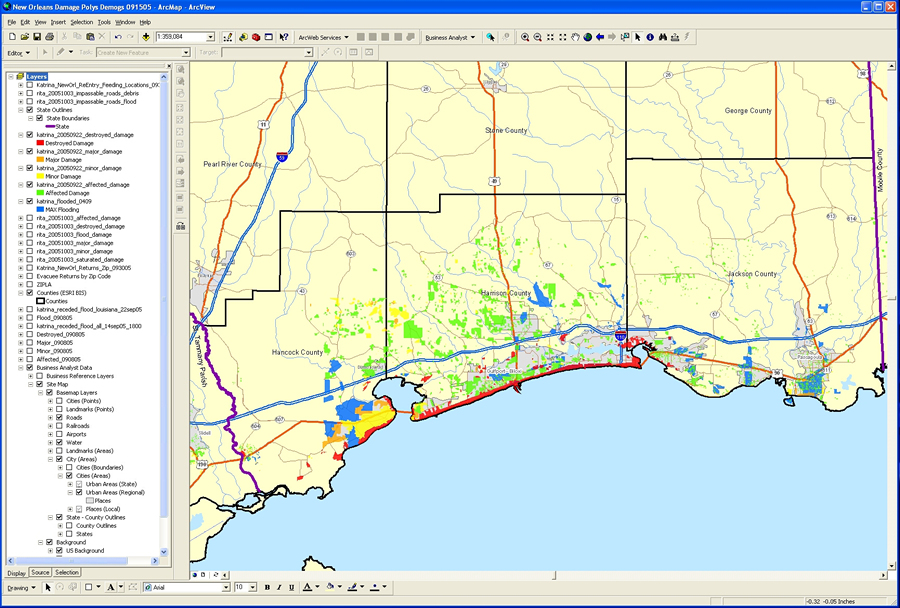Switch to the Source tab
Screen dimensions: 900x608
click(40, 572)
